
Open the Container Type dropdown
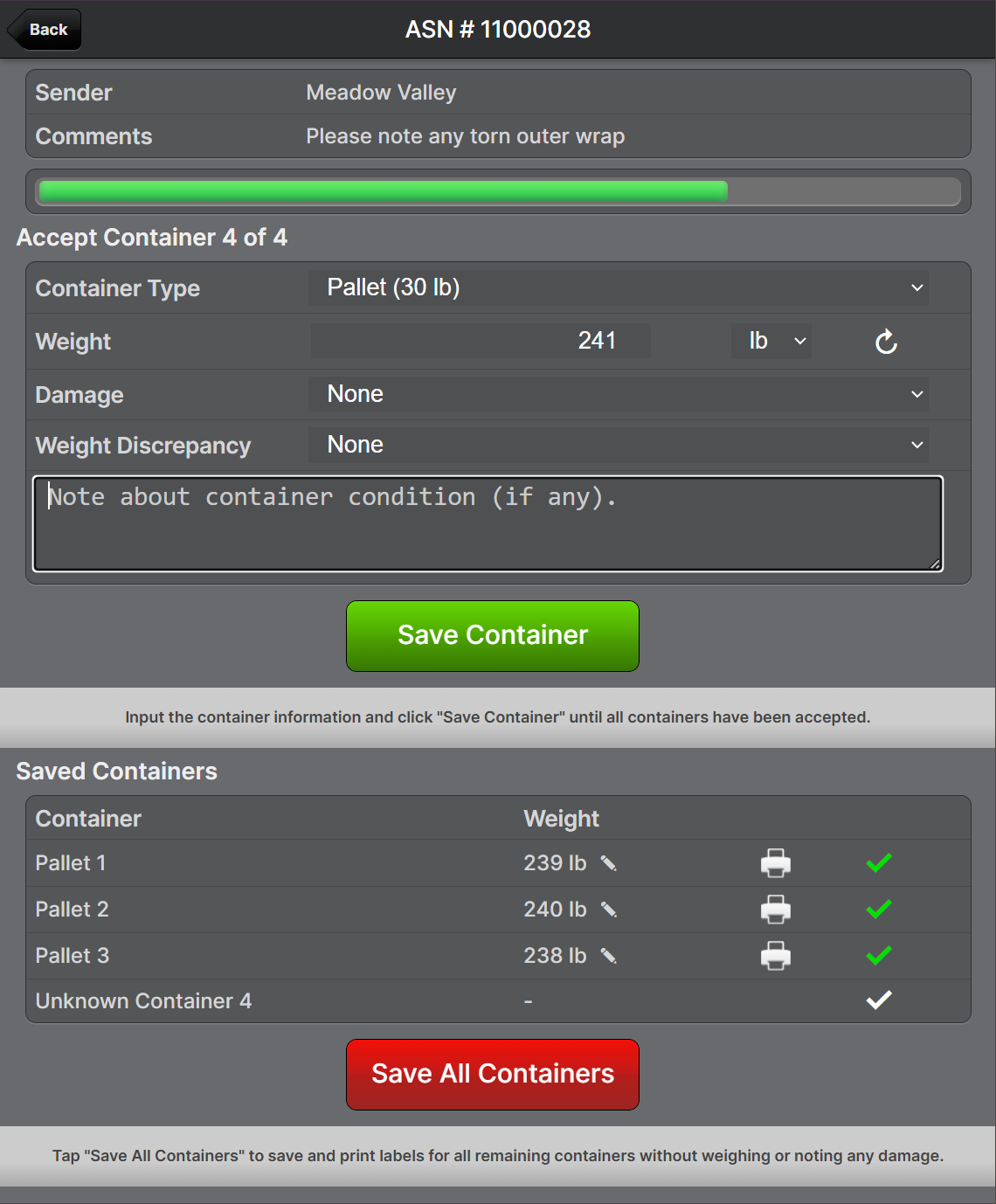[x=618, y=288]
